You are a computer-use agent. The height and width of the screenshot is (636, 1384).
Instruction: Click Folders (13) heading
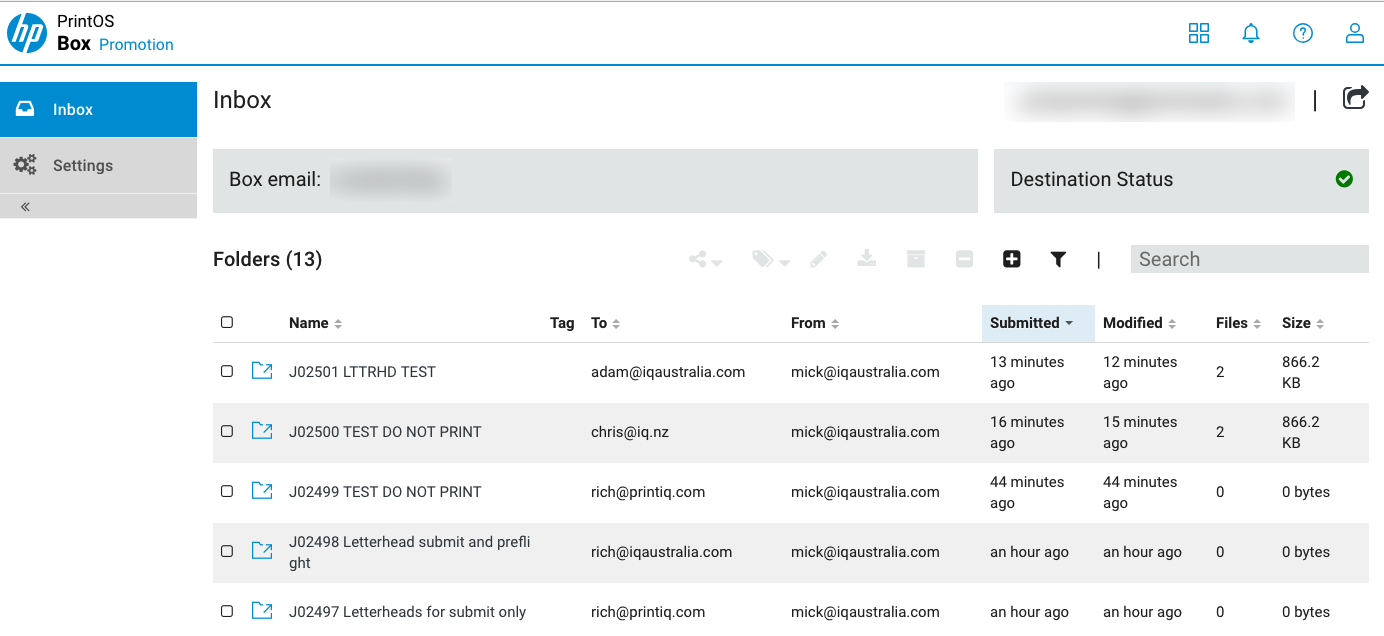point(267,259)
